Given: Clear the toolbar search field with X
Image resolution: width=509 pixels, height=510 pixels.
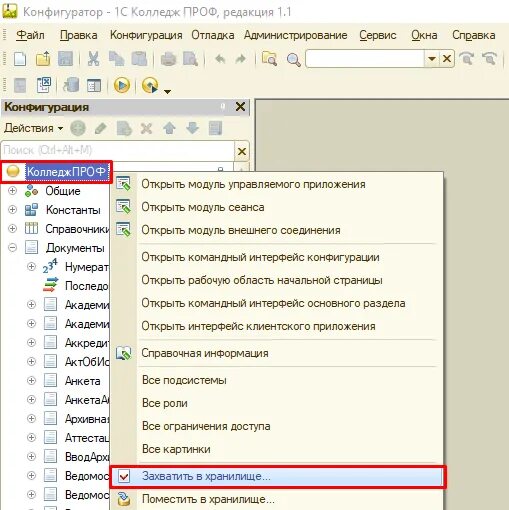Looking at the screenshot, I should 447,59.
